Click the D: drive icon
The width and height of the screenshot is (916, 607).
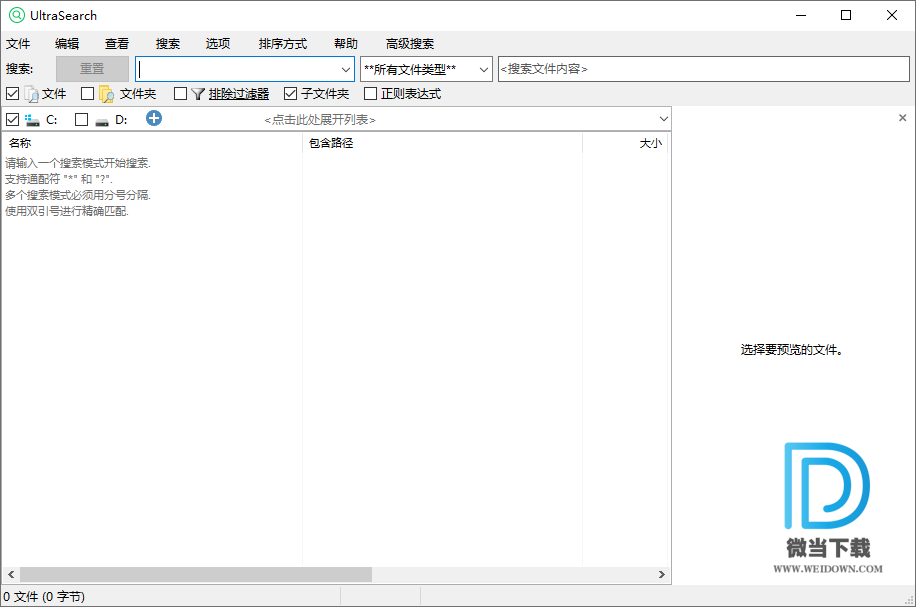click(x=102, y=120)
